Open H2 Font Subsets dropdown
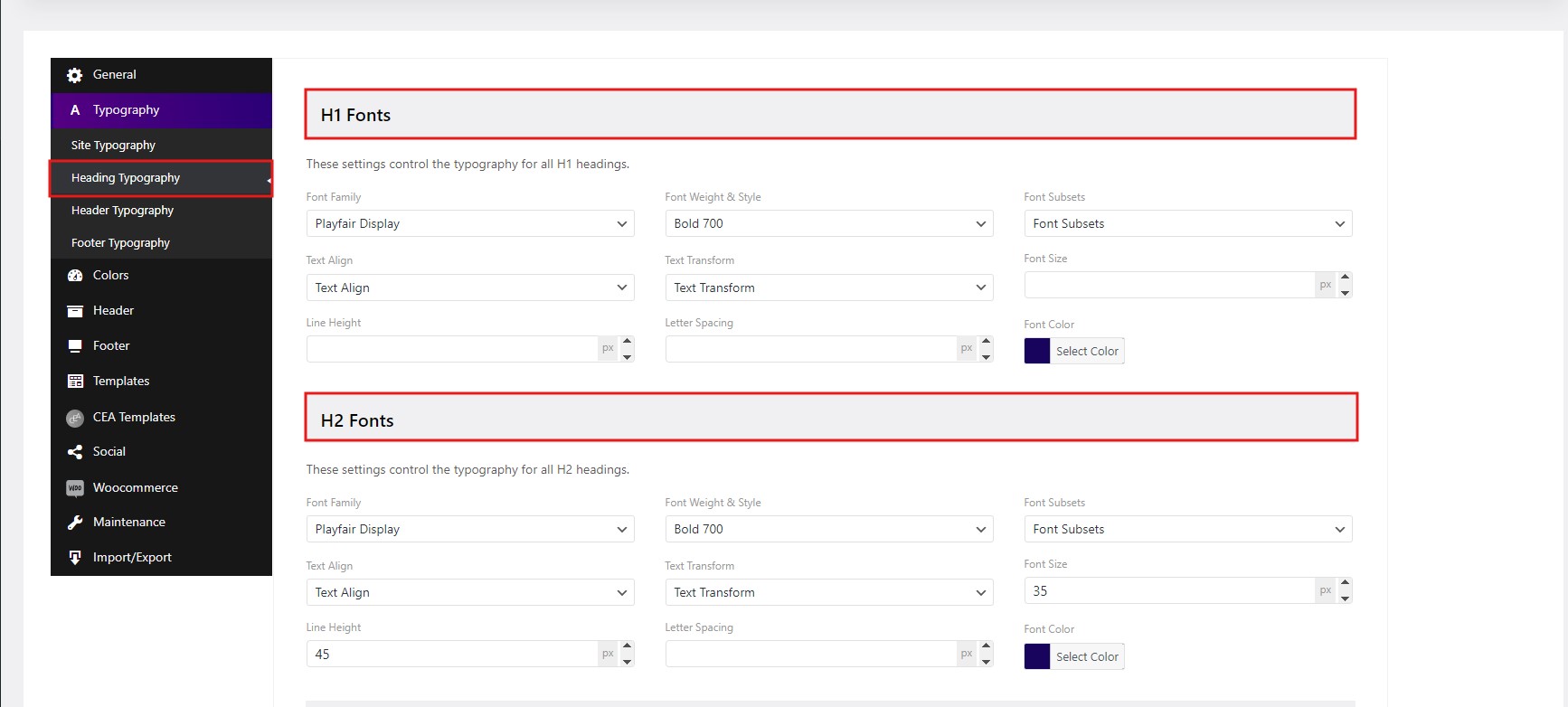The width and height of the screenshot is (1568, 707). pyautogui.click(x=1188, y=529)
